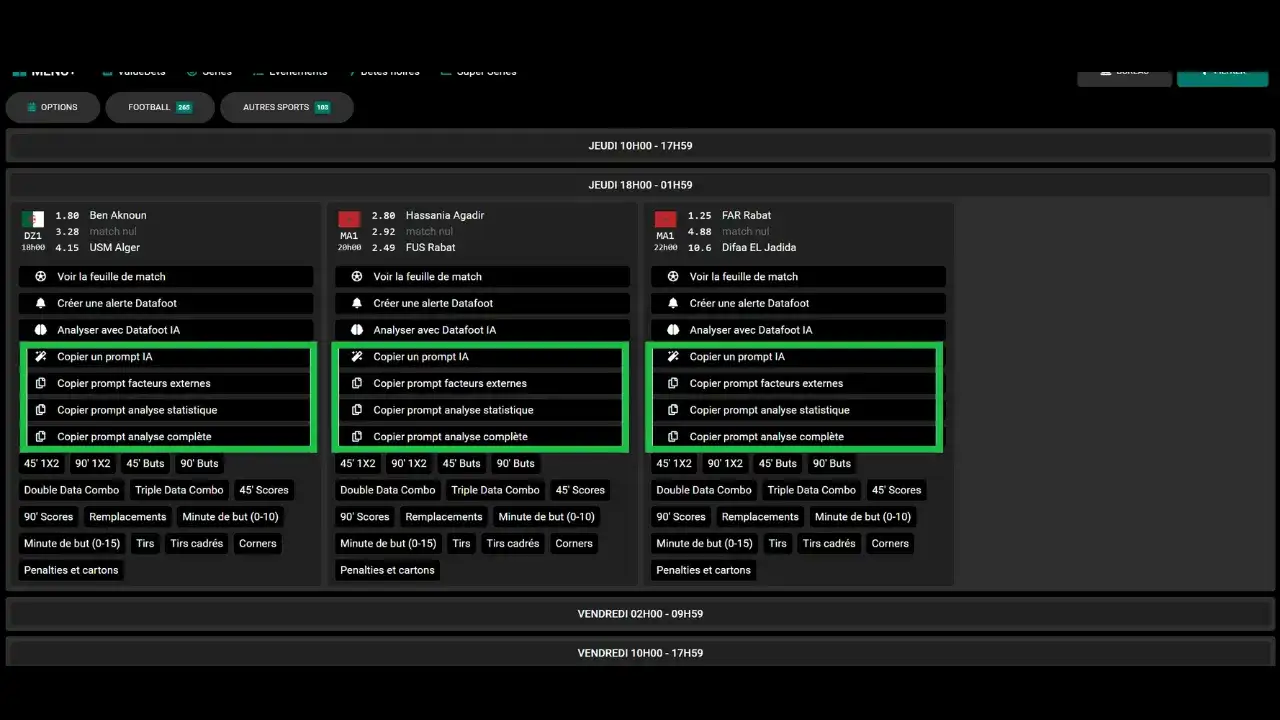Copy external factors prompt icon for Hassania Agadir

click(x=357, y=383)
